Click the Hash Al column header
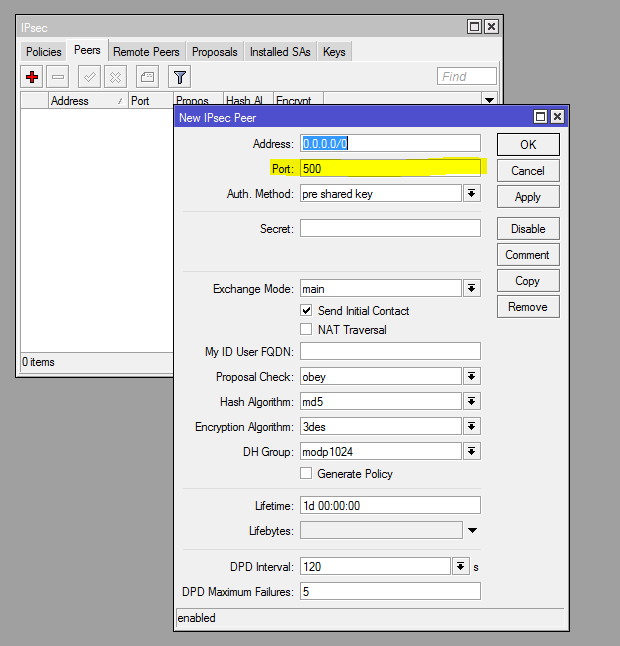The image size is (620, 646). click(248, 100)
